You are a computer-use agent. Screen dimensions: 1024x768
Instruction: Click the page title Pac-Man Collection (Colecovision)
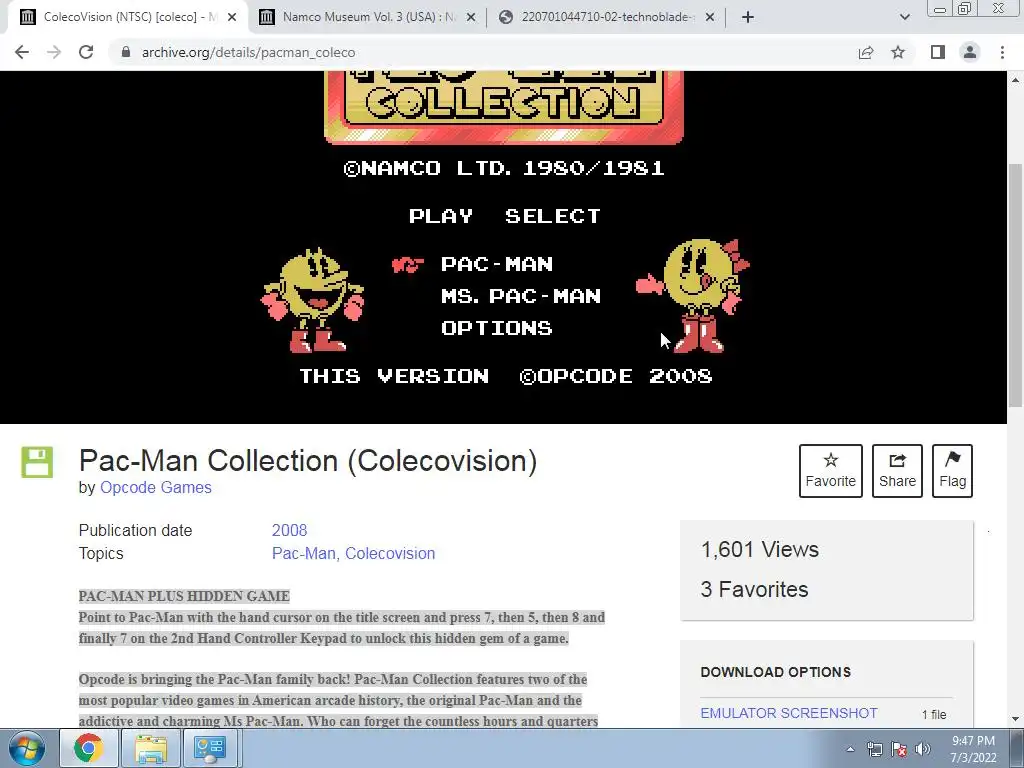click(308, 461)
